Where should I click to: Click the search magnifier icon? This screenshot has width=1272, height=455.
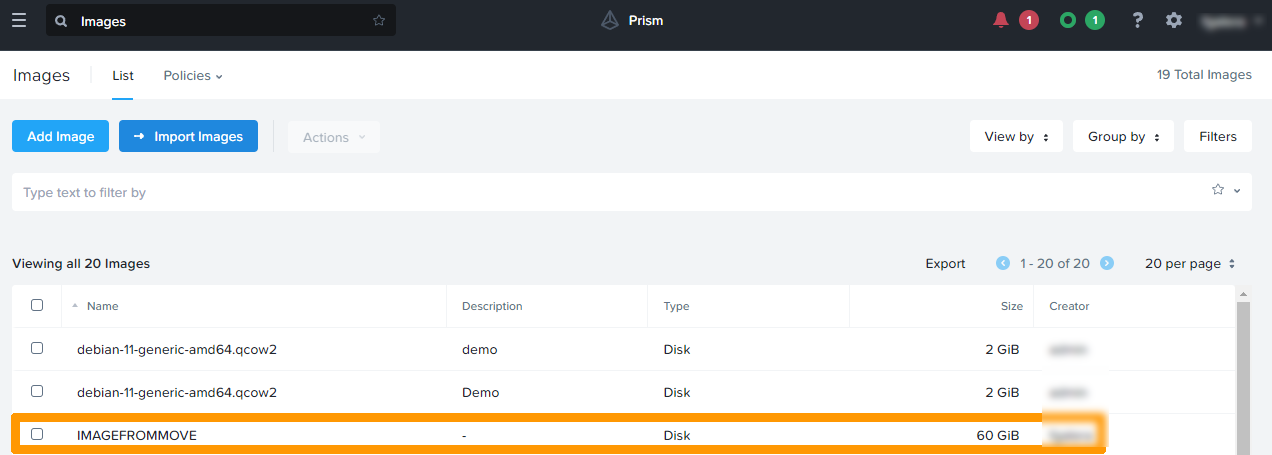(61, 21)
